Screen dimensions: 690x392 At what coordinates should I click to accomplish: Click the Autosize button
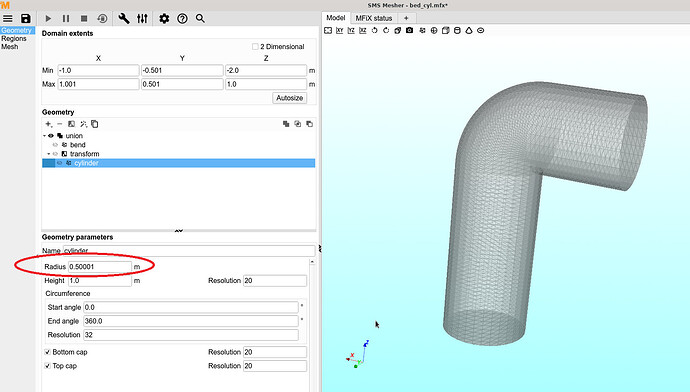pyautogui.click(x=290, y=98)
